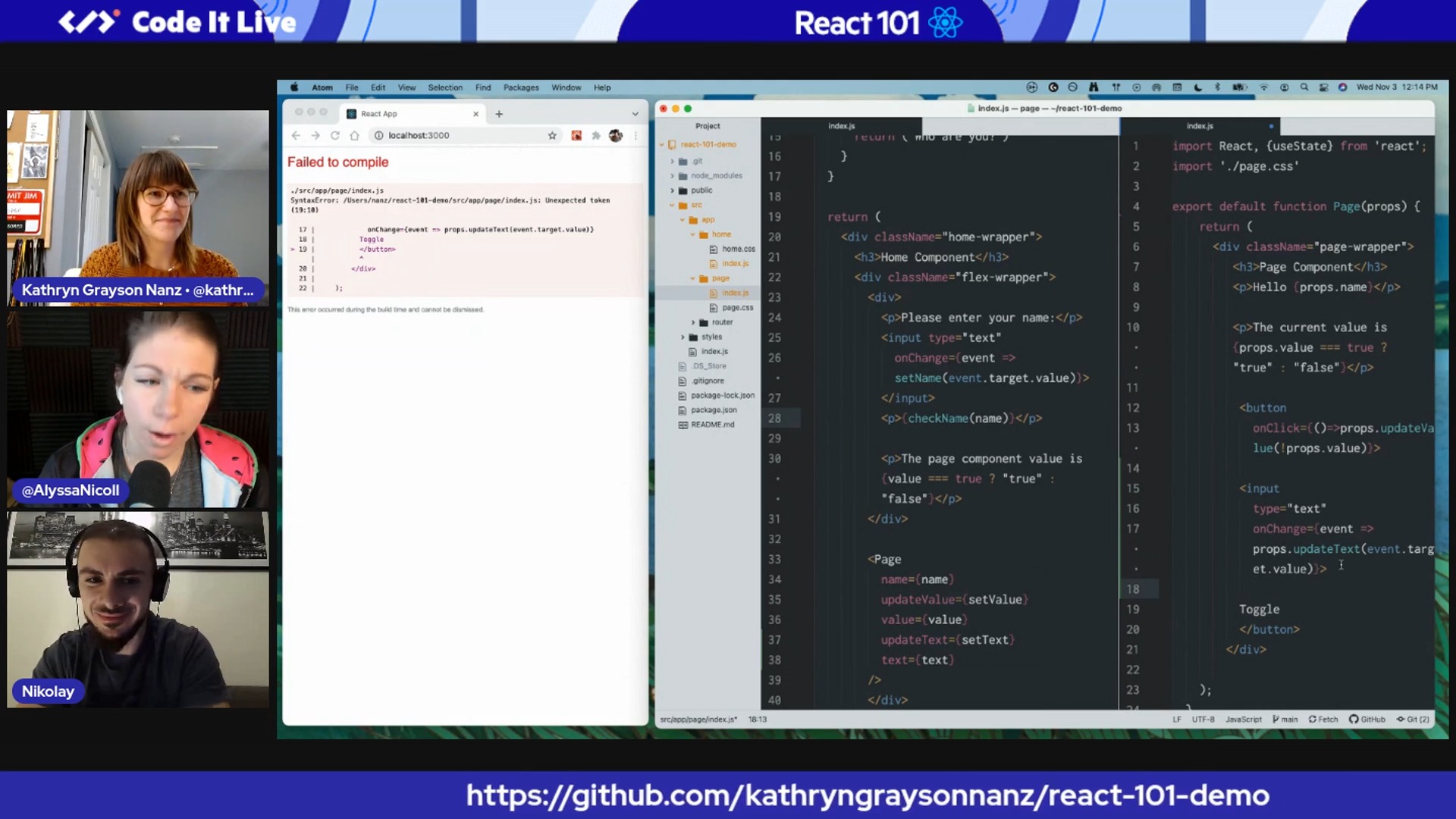1456x819 pixels.
Task: Open the Bluetooth status menu
Action: point(1217,87)
